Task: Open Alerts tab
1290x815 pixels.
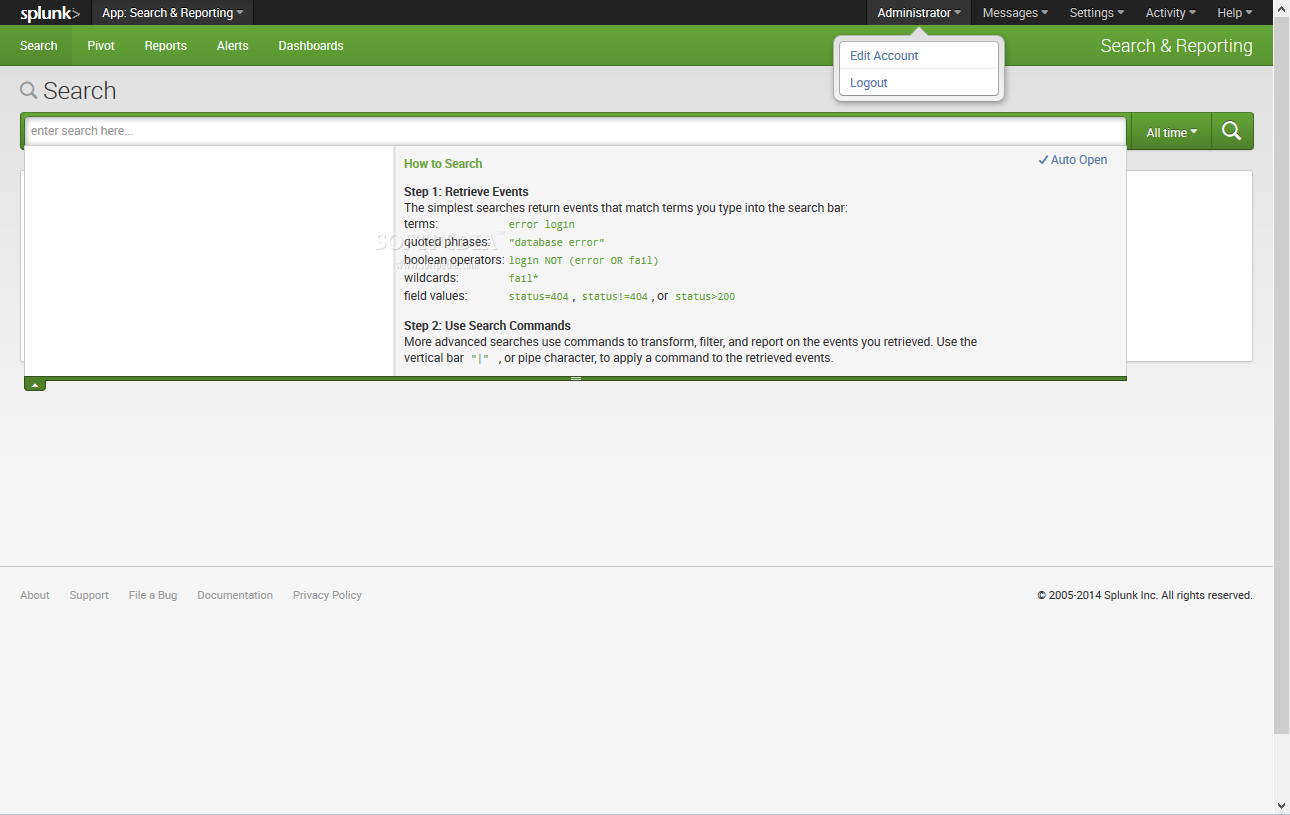Action: (233, 46)
